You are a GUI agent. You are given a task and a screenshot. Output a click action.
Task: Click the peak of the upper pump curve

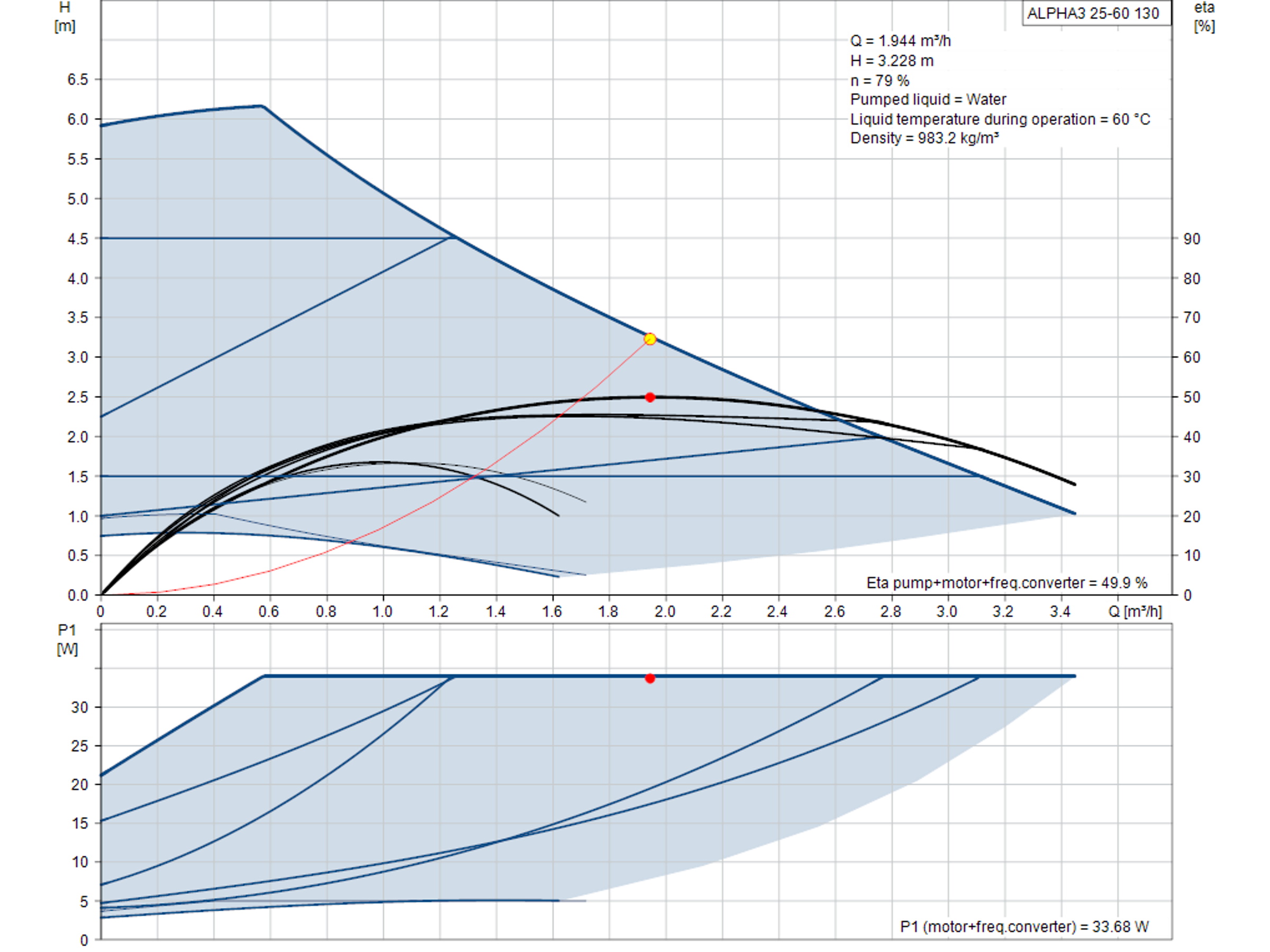(262, 106)
